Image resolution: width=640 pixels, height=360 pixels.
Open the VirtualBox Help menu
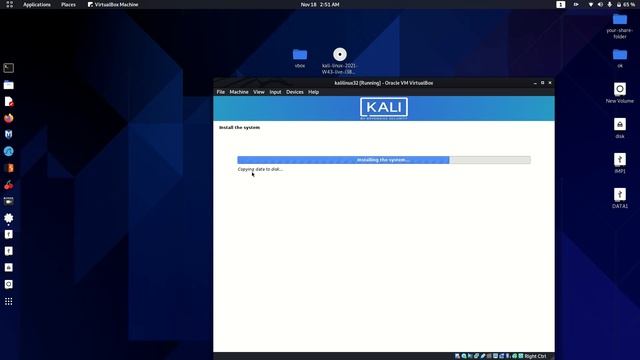(313, 92)
